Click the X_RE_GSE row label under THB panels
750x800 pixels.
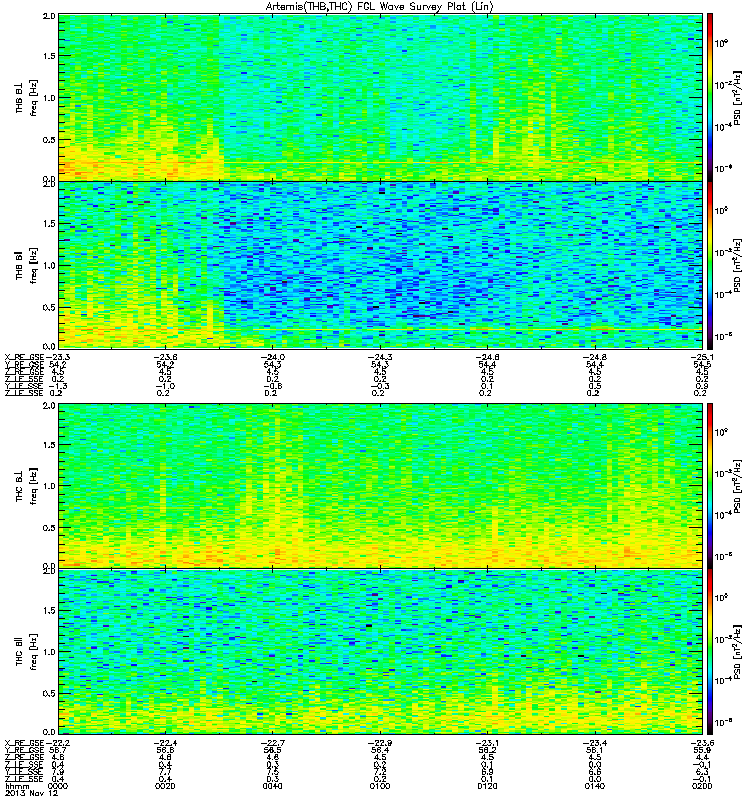(x=25, y=357)
